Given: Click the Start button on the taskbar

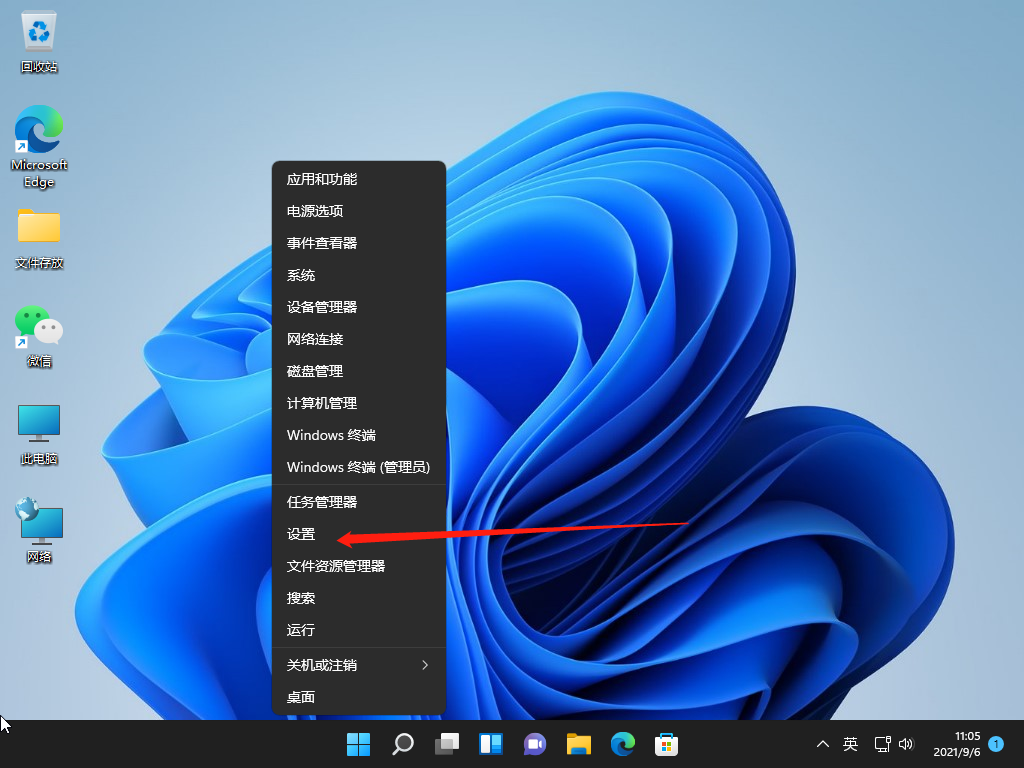Looking at the screenshot, I should [358, 744].
